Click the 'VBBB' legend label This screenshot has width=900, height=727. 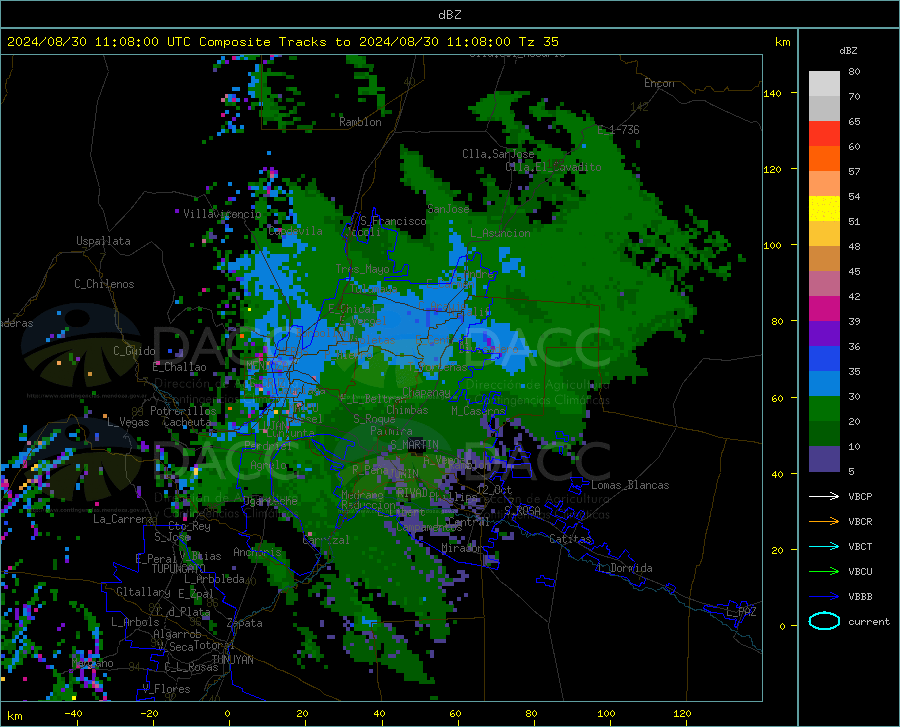click(860, 597)
